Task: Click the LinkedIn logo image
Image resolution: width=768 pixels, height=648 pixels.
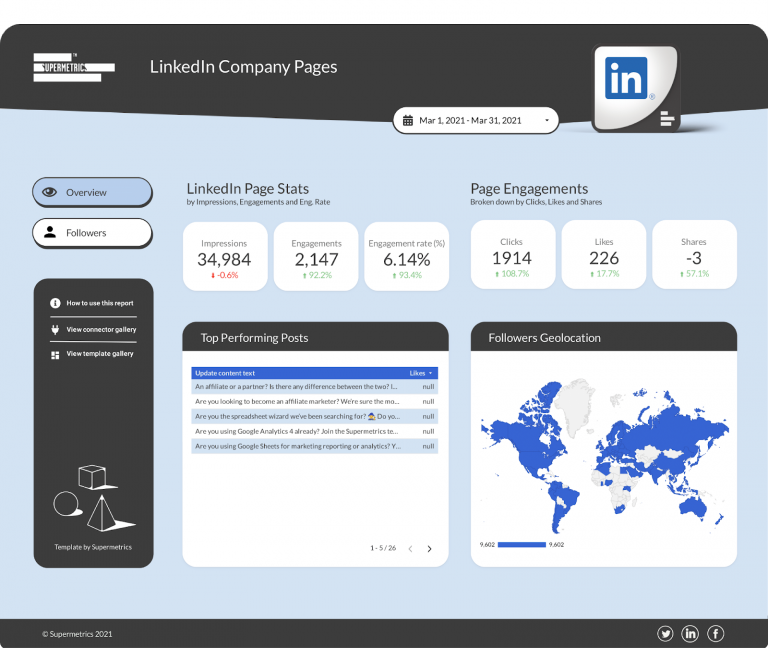Action: [x=635, y=88]
